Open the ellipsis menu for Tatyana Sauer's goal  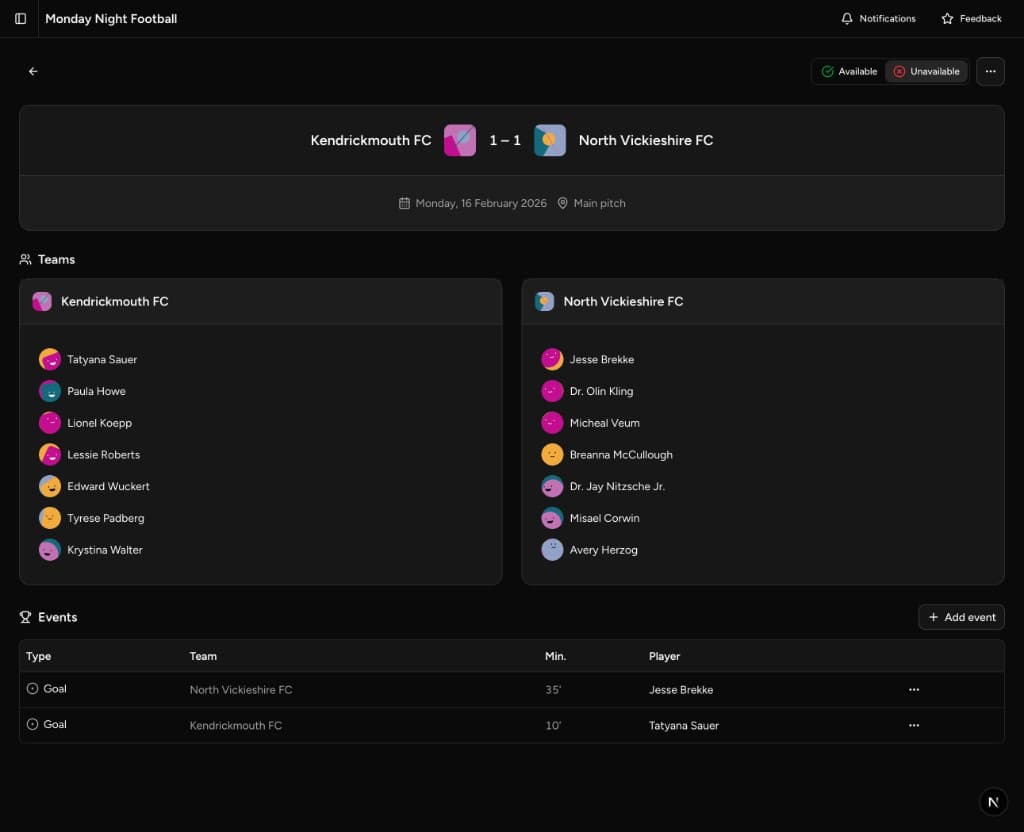[913, 725]
